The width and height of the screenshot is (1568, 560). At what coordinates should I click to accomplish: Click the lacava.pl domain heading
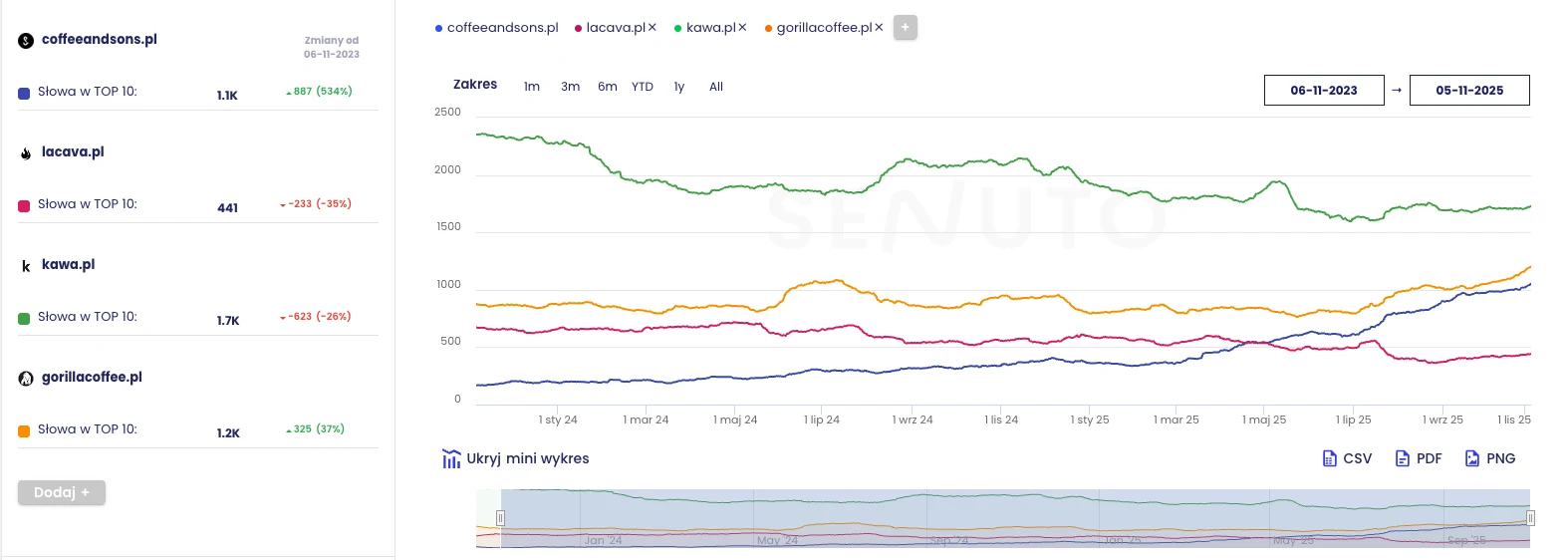pos(73,151)
